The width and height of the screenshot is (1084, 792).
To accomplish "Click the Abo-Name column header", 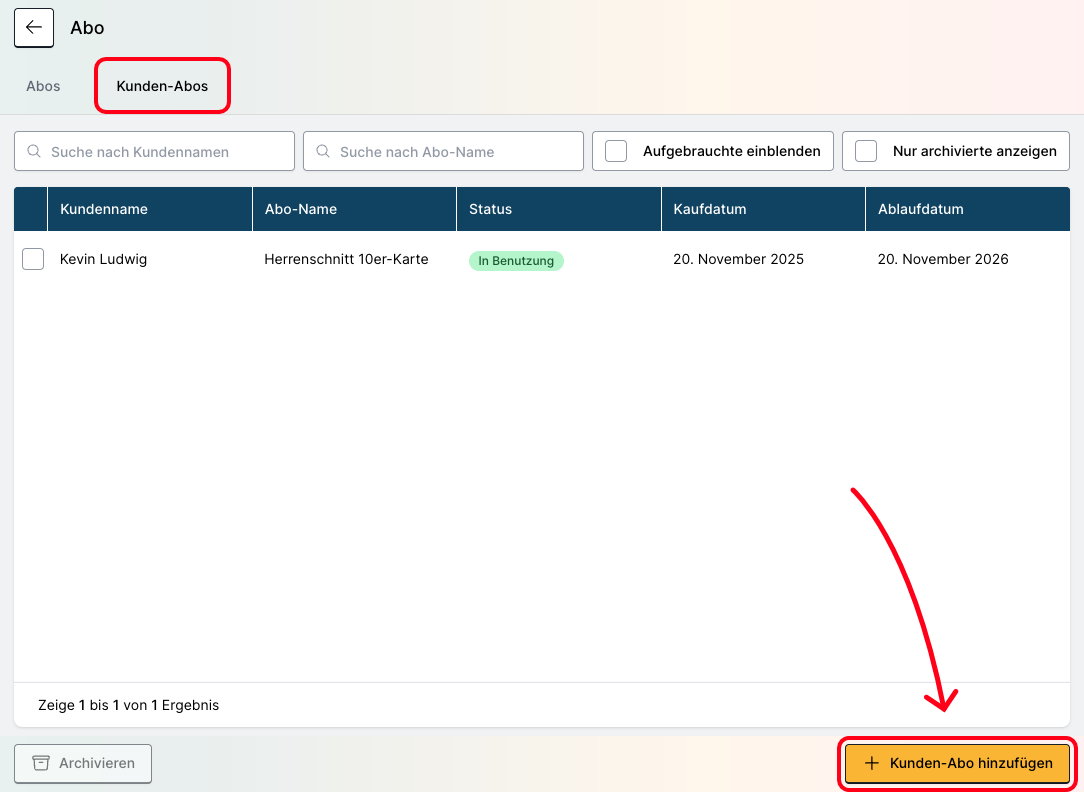I will (301, 209).
